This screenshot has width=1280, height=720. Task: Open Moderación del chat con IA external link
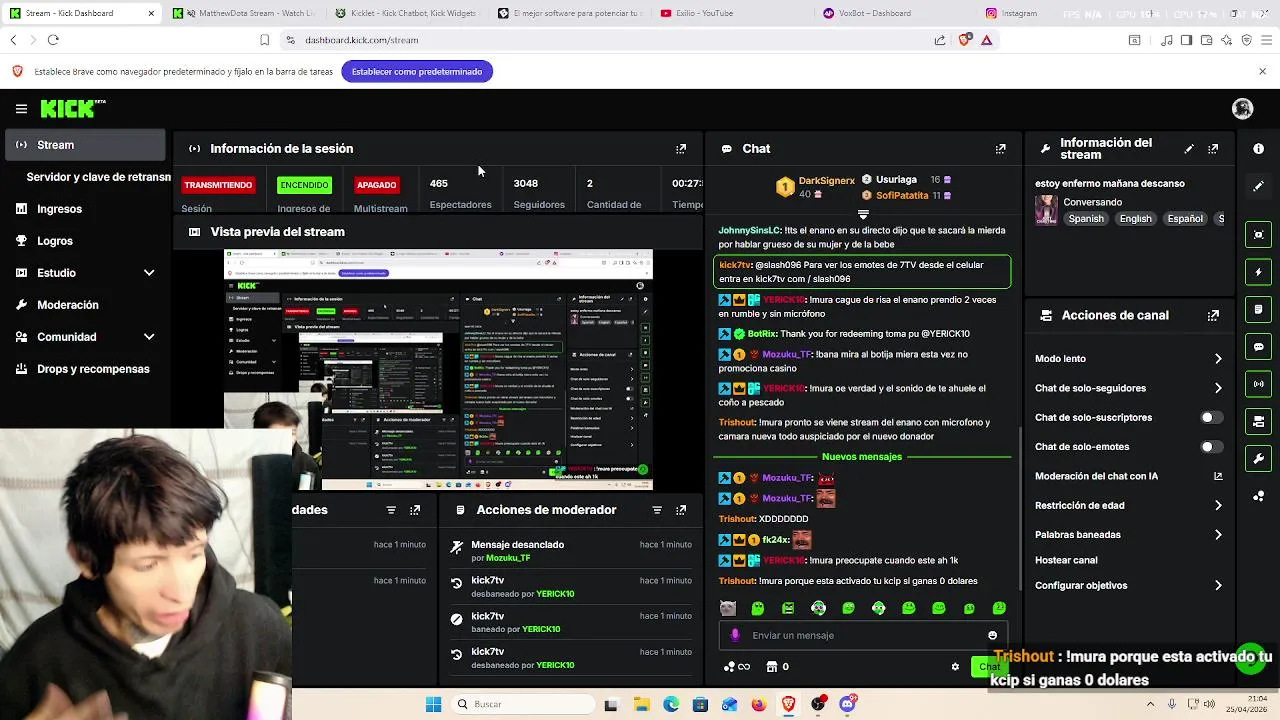click(1218, 476)
